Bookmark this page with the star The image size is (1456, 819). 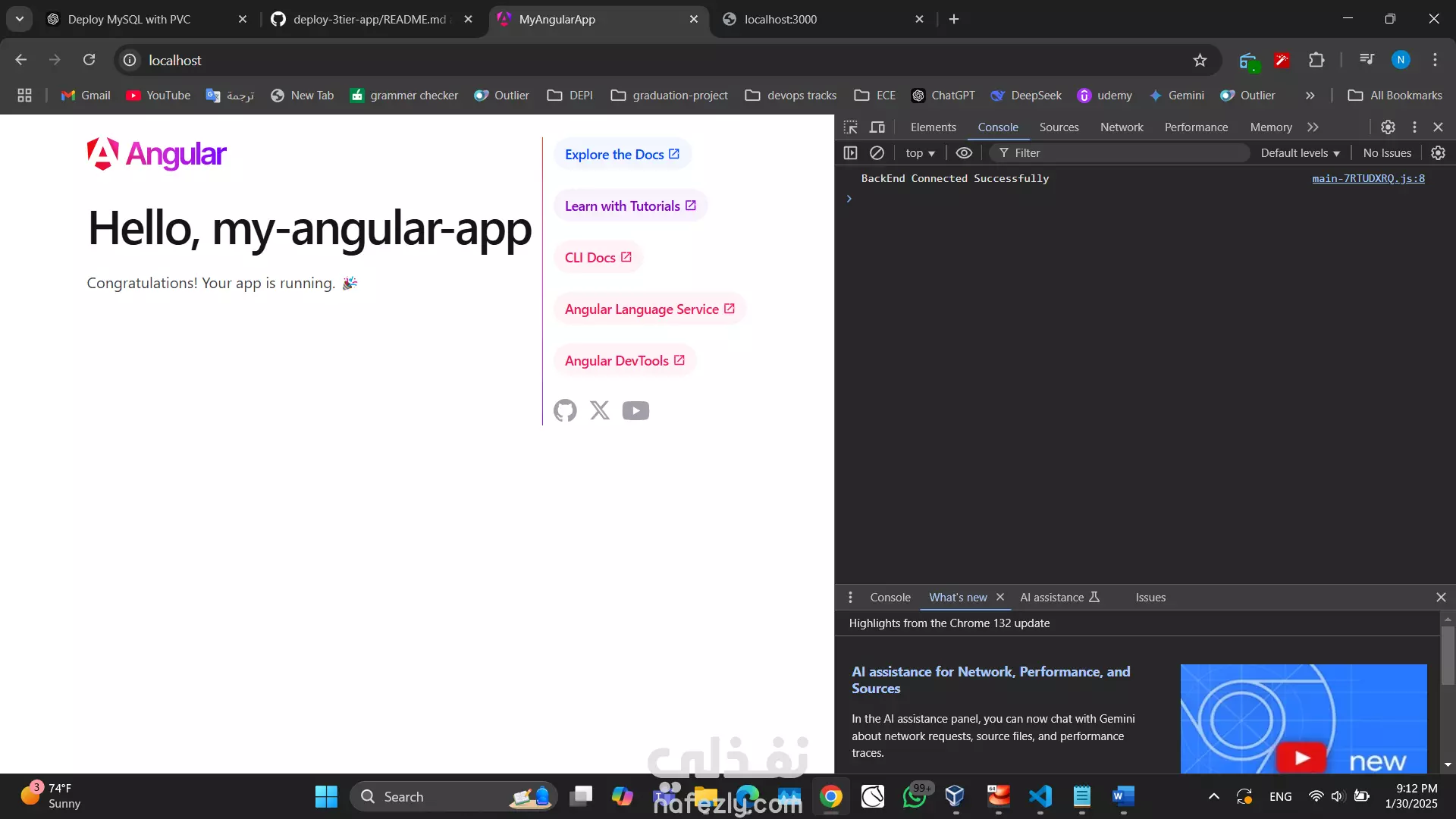click(1200, 60)
